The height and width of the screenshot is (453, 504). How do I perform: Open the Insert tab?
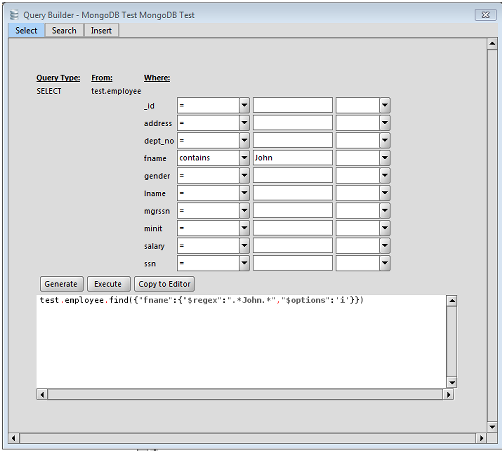coord(101,31)
